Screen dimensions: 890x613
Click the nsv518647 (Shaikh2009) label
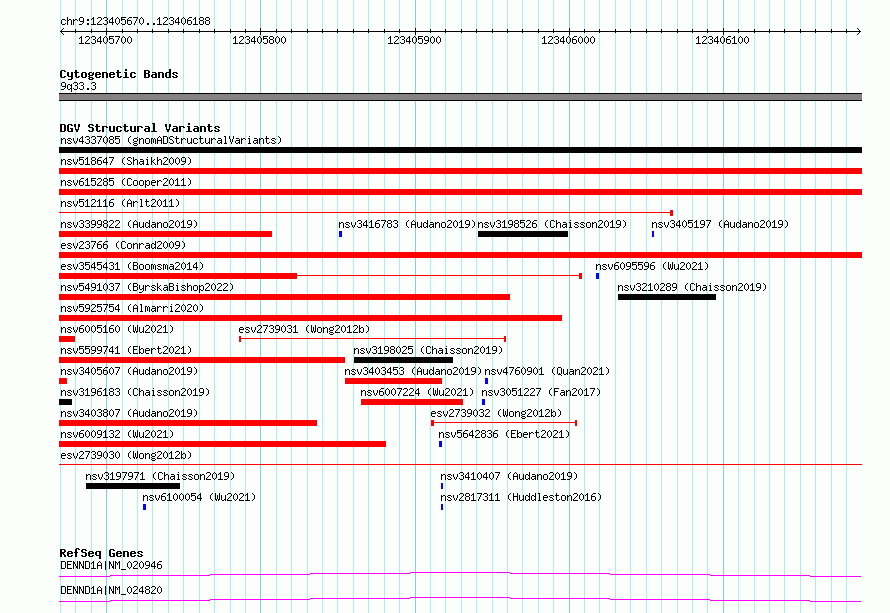pyautogui.click(x=126, y=161)
